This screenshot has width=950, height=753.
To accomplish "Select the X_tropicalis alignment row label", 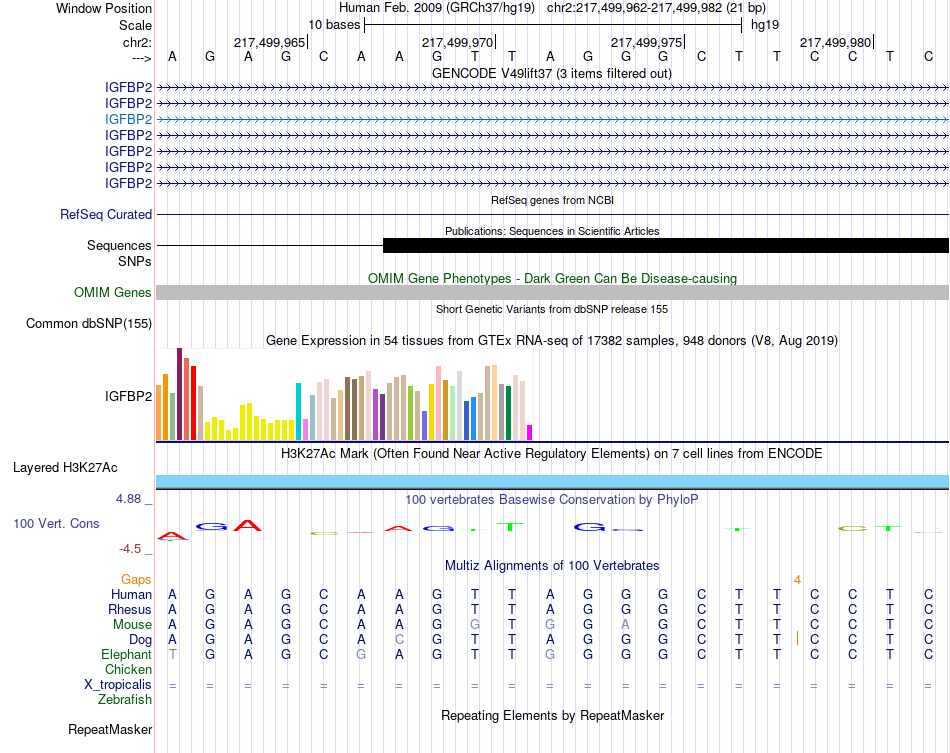I will pyautogui.click(x=118, y=685).
